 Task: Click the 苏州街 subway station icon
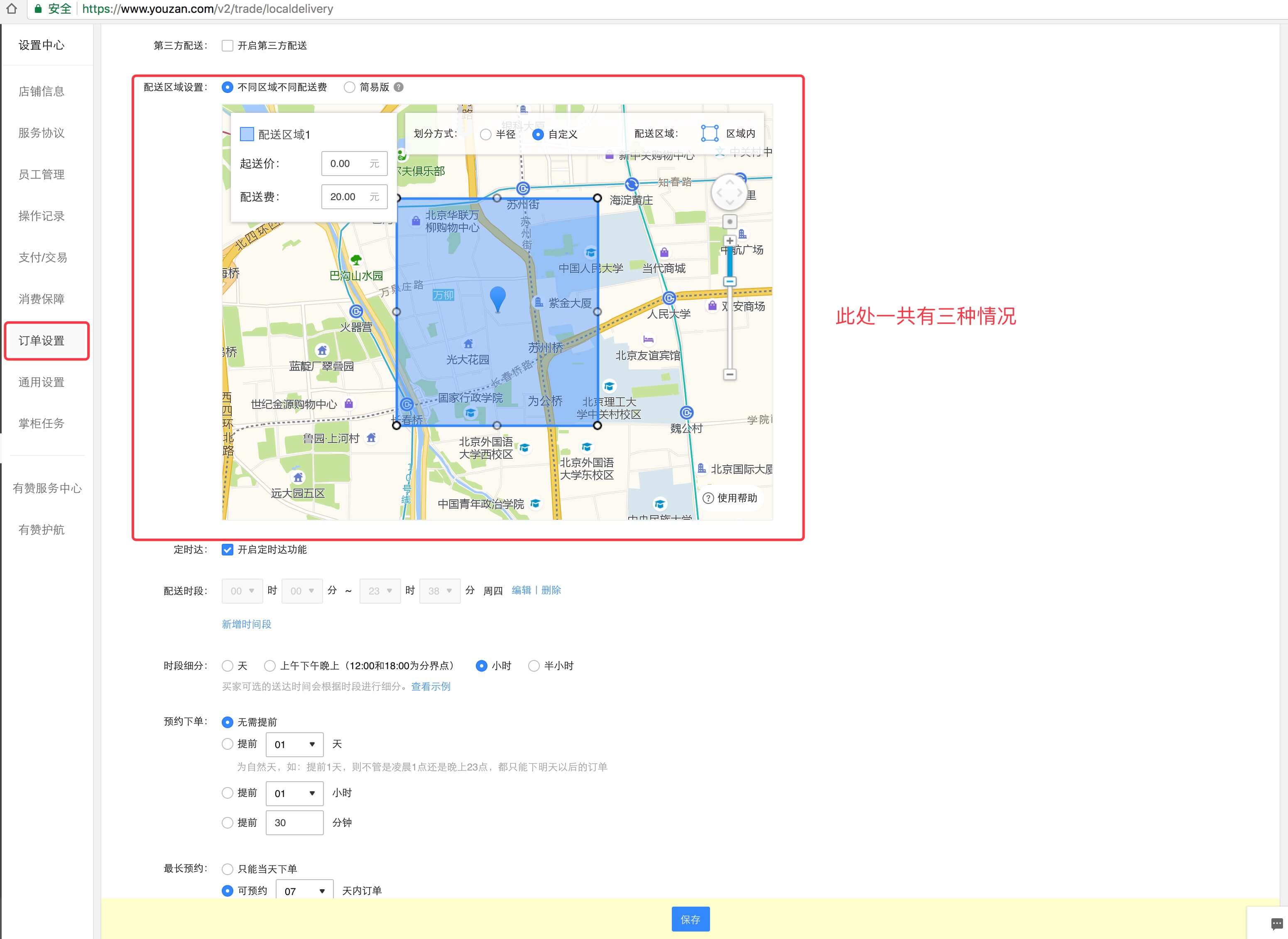[523, 188]
